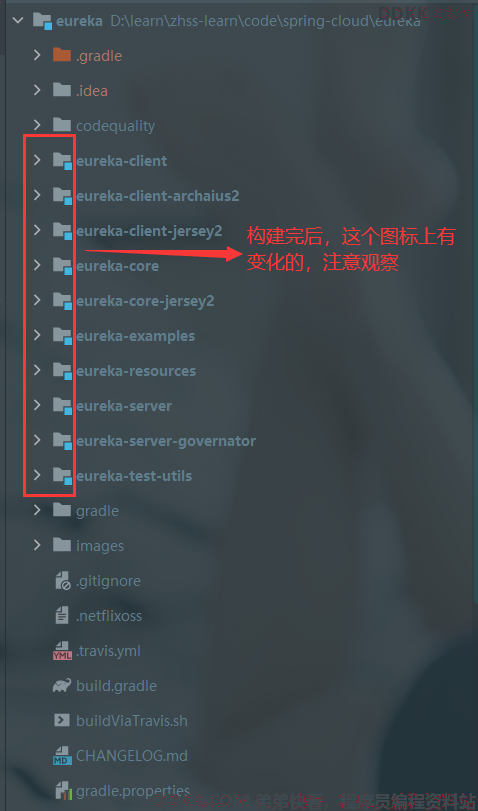Viewport: 478px width, 811px height.
Task: Expand the eureka-server folder
Action: click(x=37, y=406)
